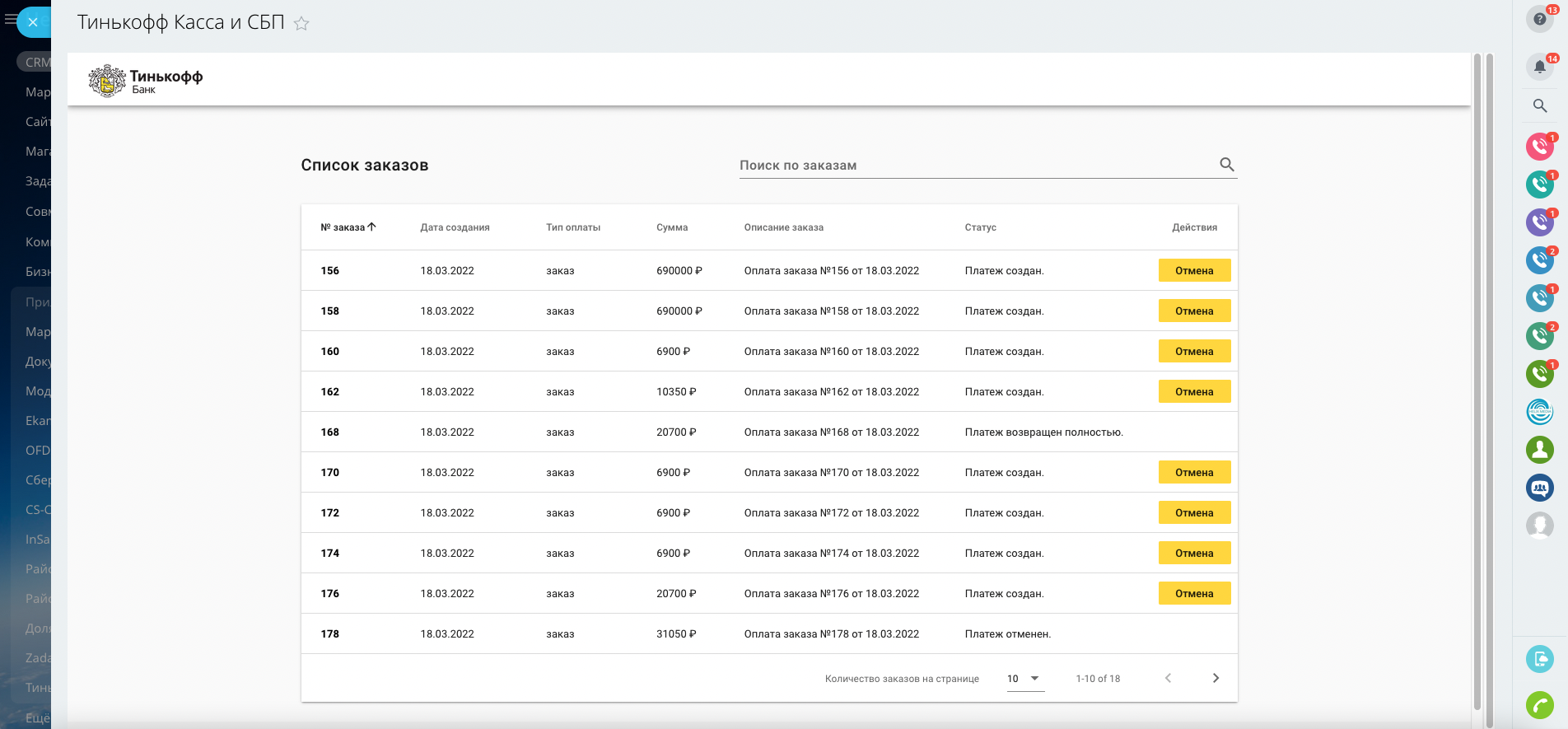Cancel payment for order 176

(1194, 593)
